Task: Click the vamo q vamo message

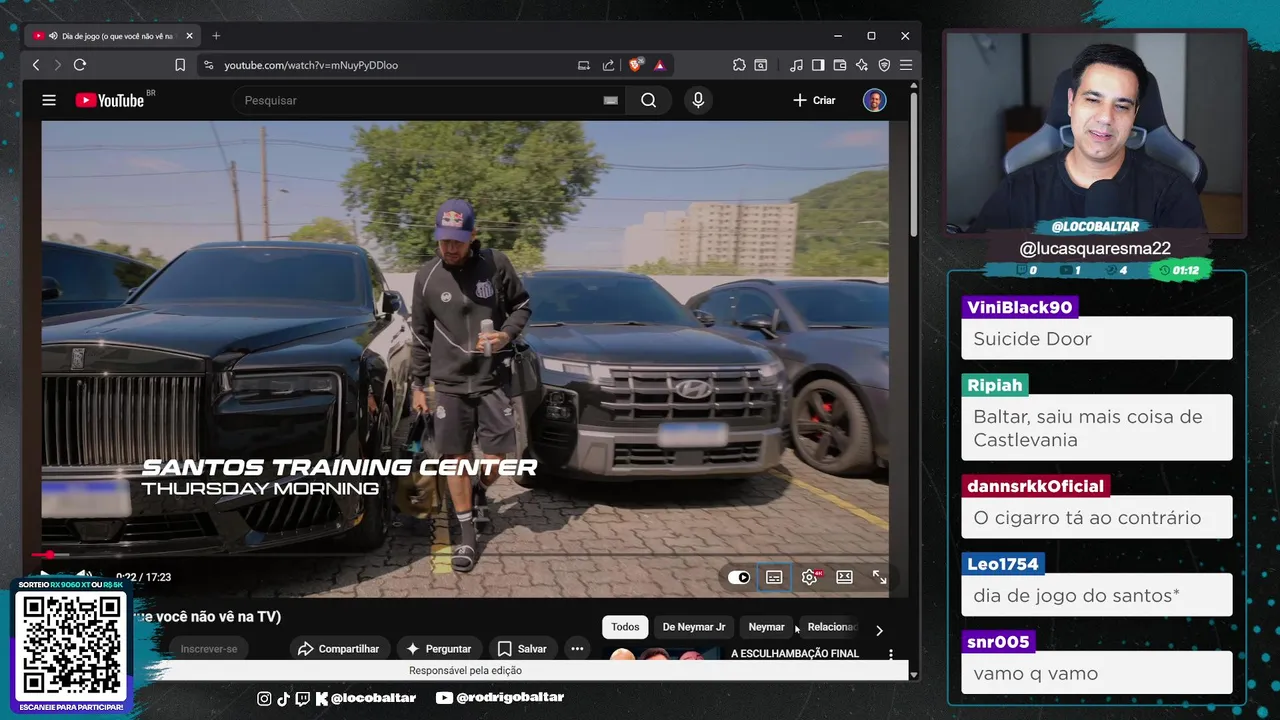Action: tap(1097, 673)
